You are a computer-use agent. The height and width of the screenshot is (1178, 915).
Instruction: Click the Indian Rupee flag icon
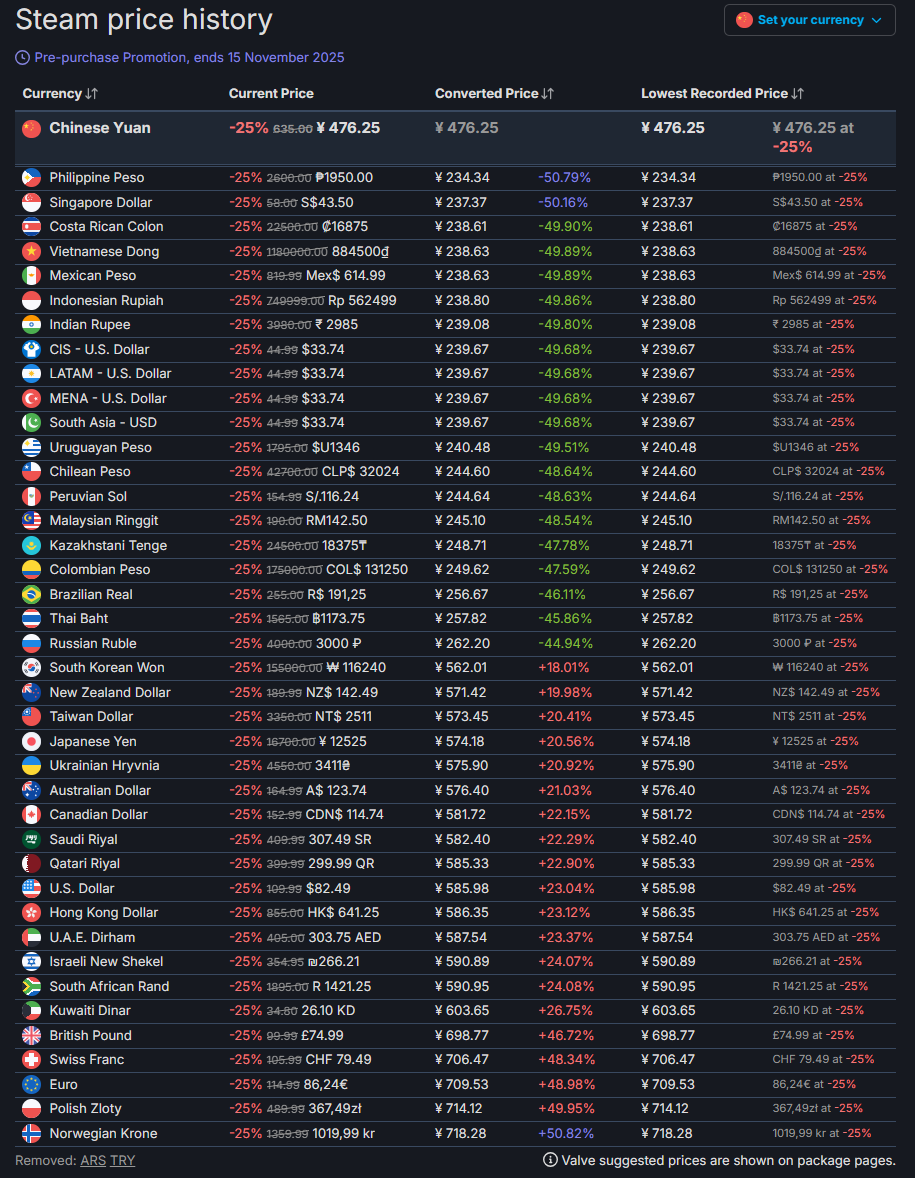(x=32, y=325)
